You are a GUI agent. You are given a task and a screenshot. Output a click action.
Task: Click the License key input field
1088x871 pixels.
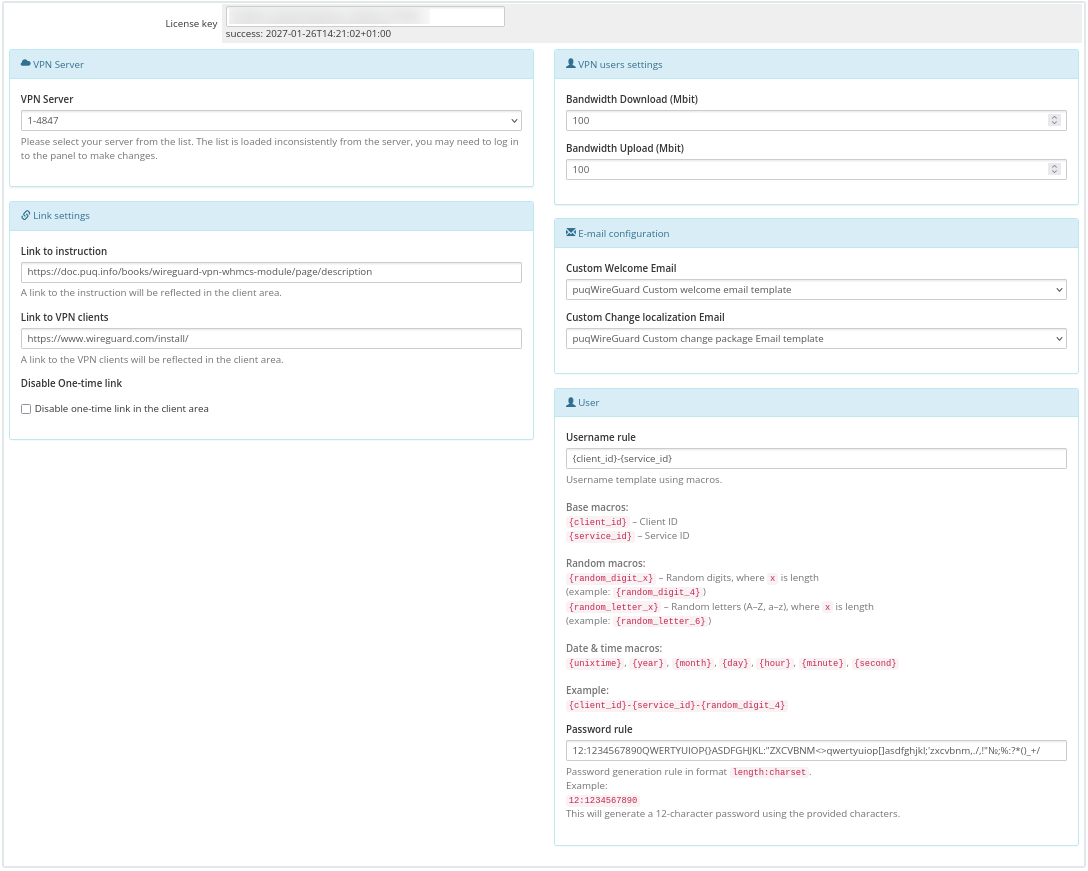365,17
